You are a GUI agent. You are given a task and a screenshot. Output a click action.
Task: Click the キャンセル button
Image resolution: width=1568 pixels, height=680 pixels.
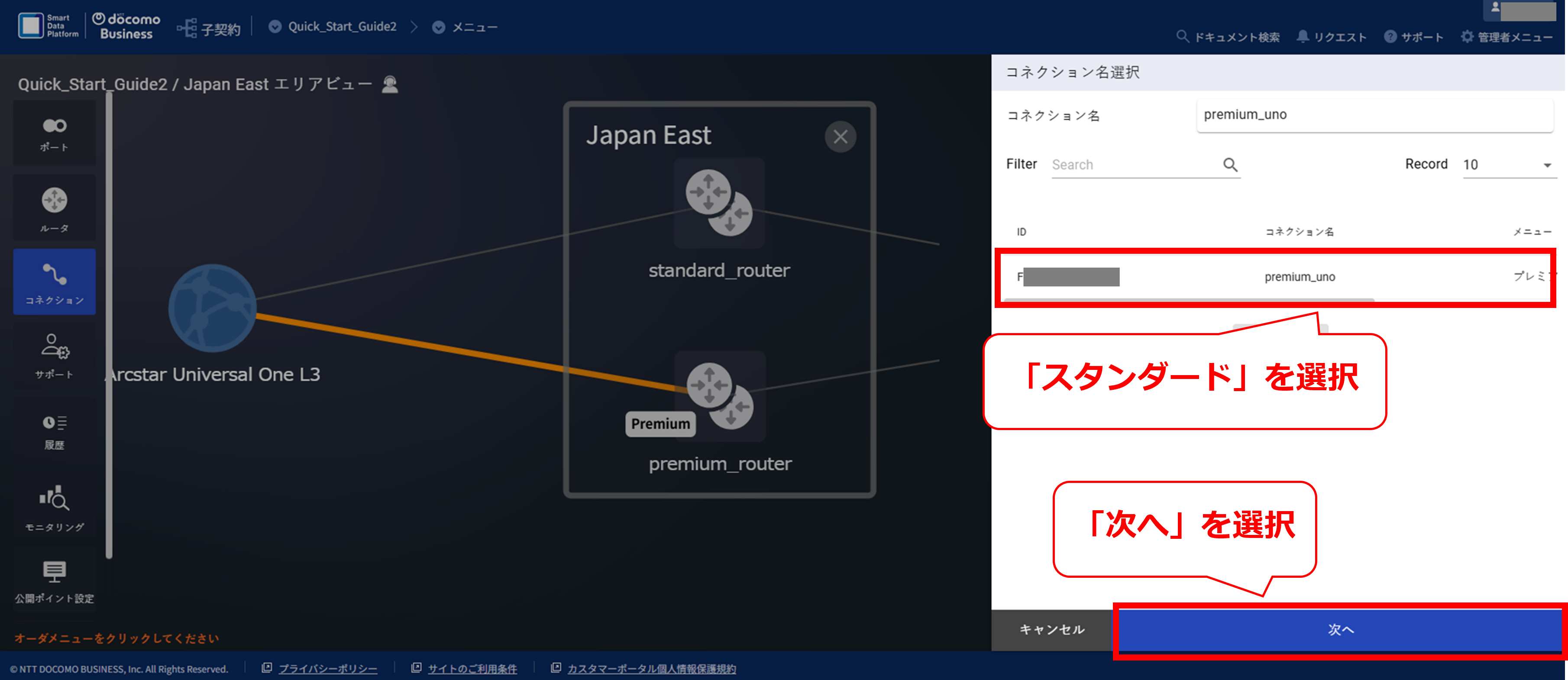point(1052,629)
